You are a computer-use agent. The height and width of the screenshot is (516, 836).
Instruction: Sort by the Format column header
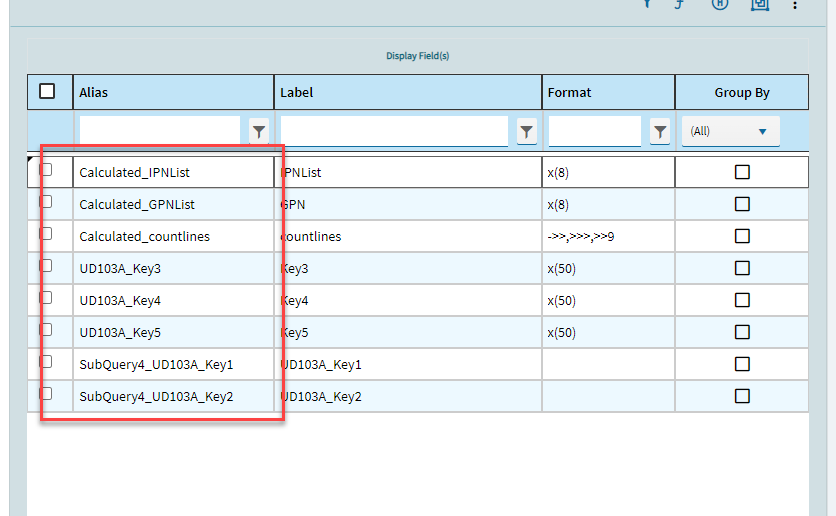click(x=608, y=92)
